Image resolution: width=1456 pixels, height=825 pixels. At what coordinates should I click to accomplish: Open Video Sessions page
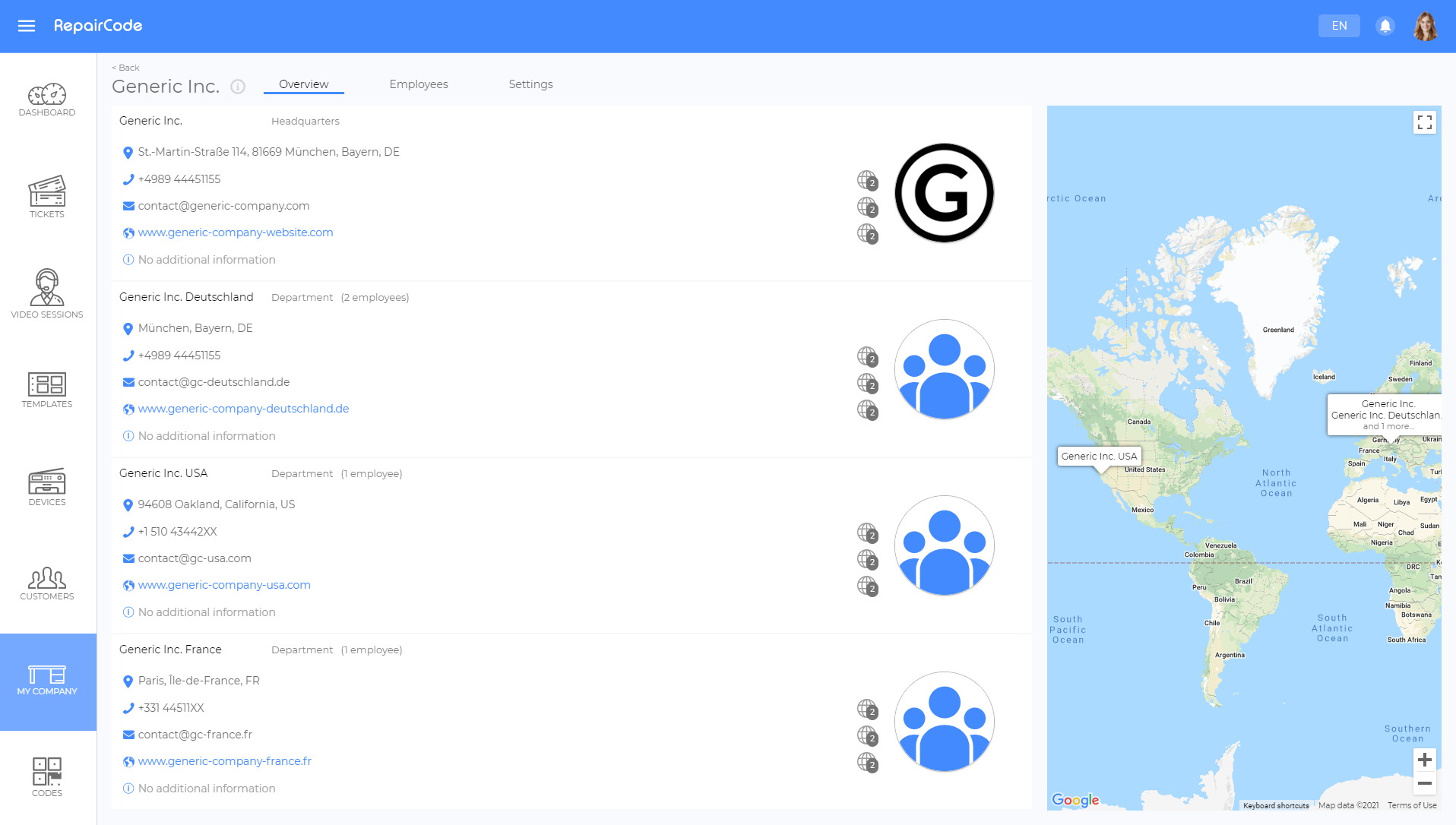pyautogui.click(x=47, y=294)
